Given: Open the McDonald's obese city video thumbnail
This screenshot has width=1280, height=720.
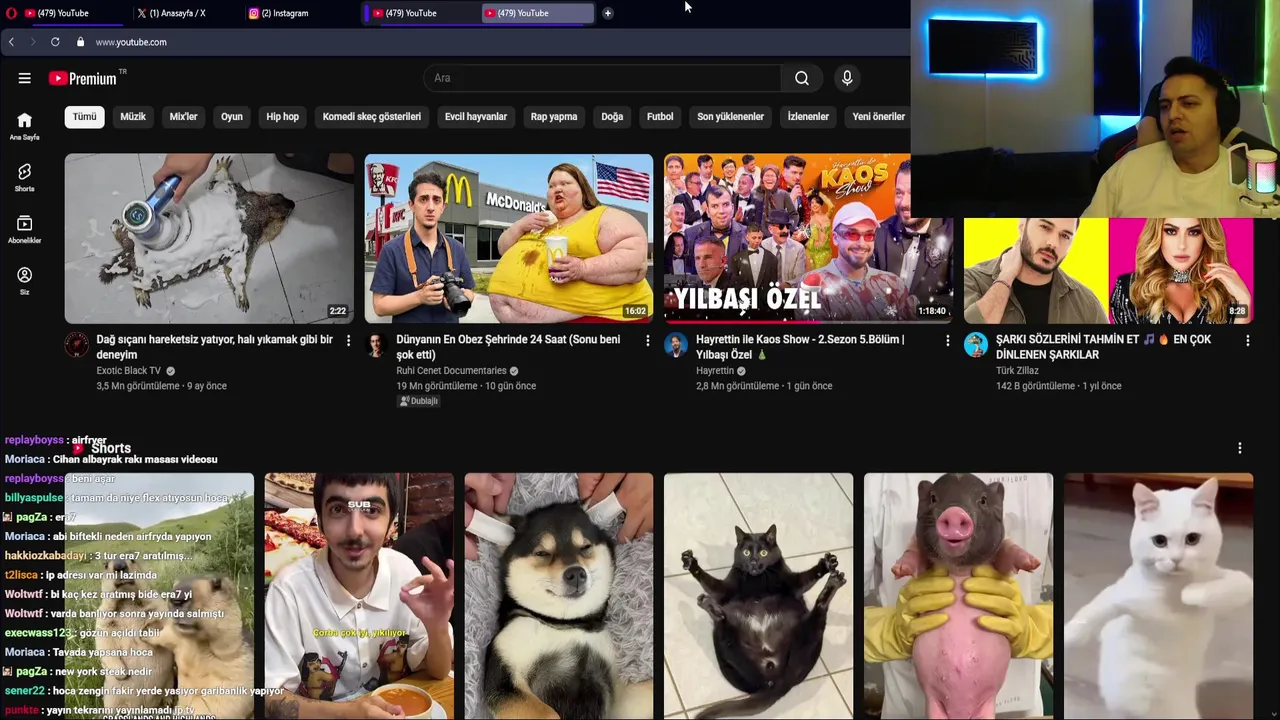Looking at the screenshot, I should coord(509,238).
